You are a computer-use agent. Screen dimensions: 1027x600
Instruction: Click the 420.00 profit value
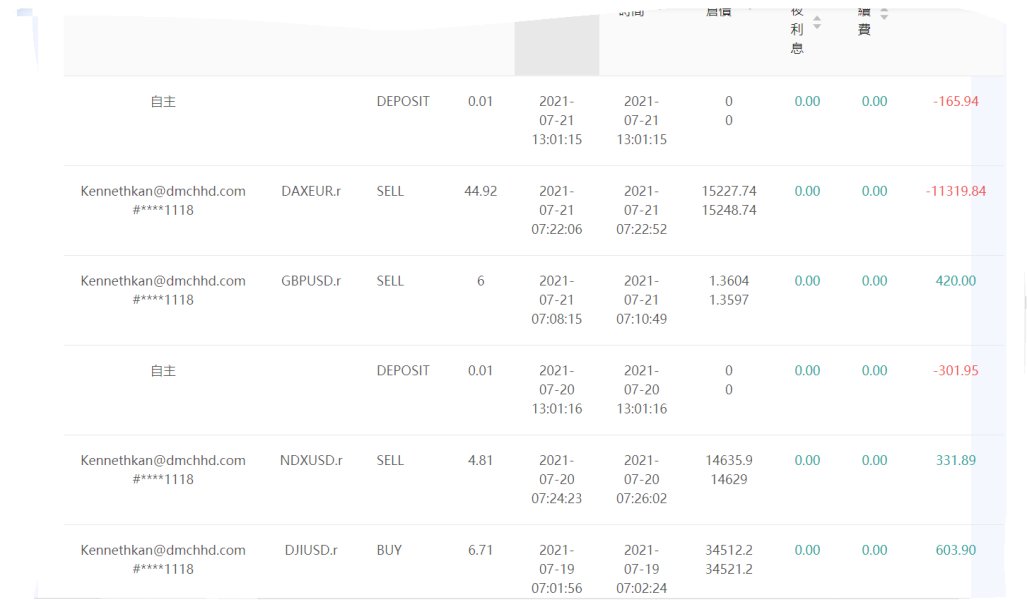point(955,281)
